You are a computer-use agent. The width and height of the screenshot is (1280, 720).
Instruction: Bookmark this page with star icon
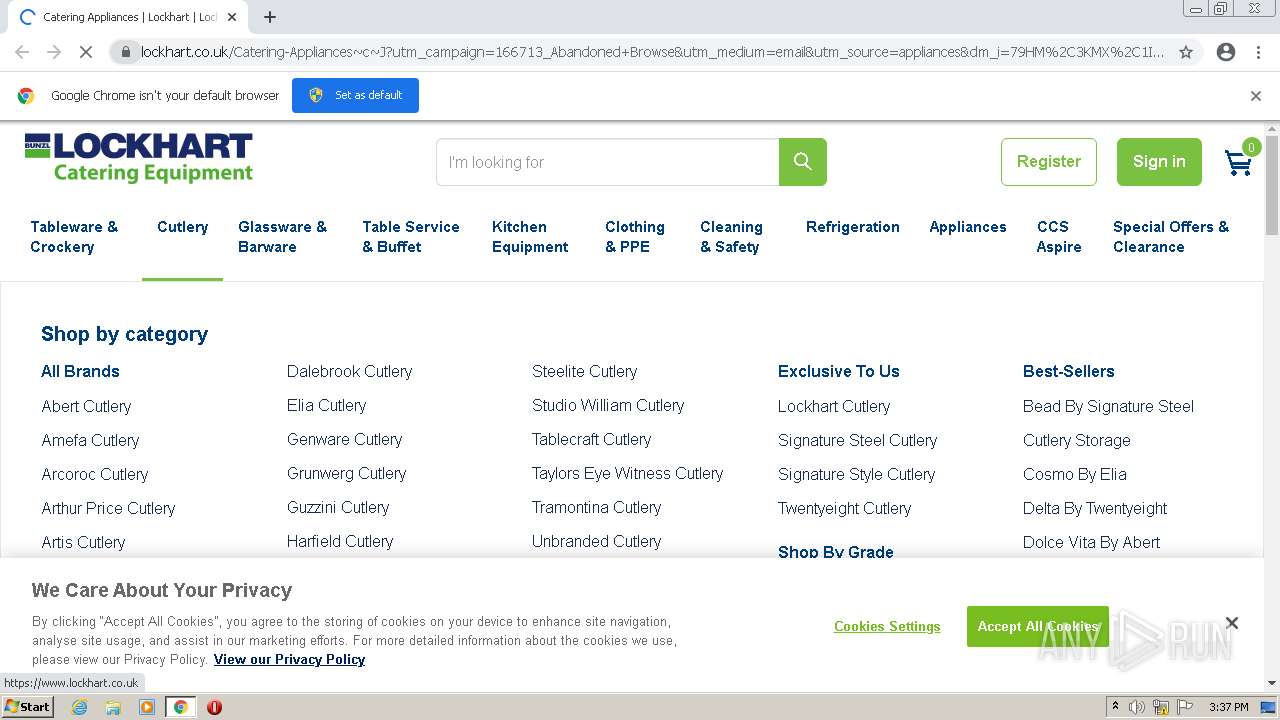point(1186,52)
